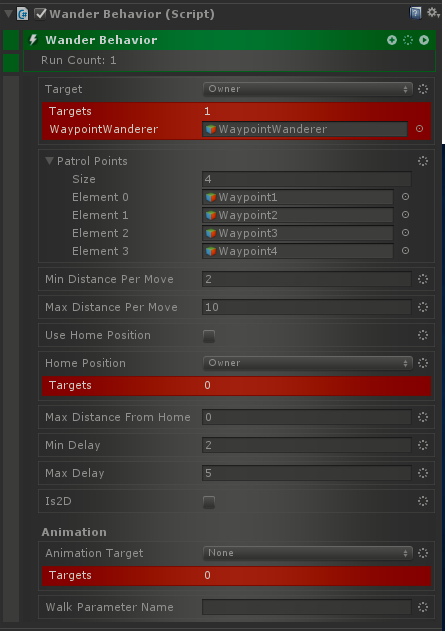
Task: Click the dotted circle icon next to Min Delay
Action: pos(423,445)
